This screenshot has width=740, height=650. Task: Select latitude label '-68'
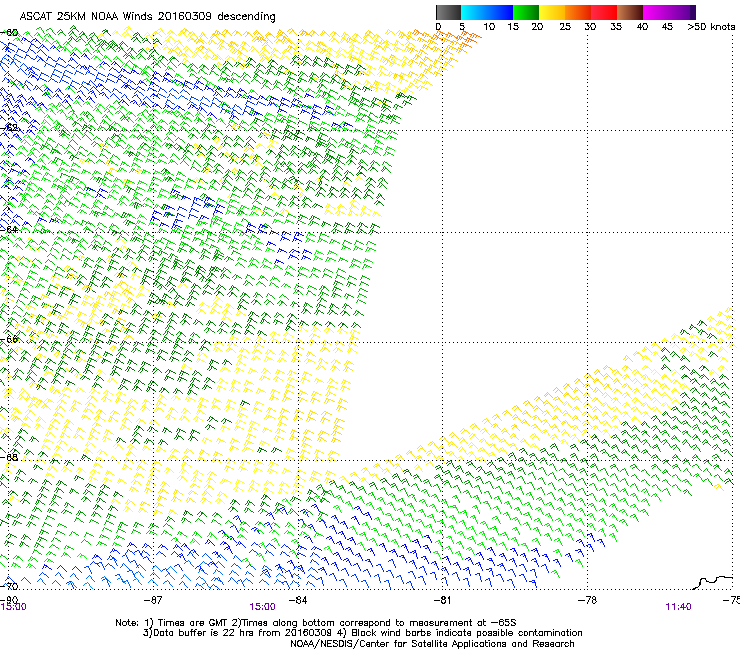[x=9, y=457]
